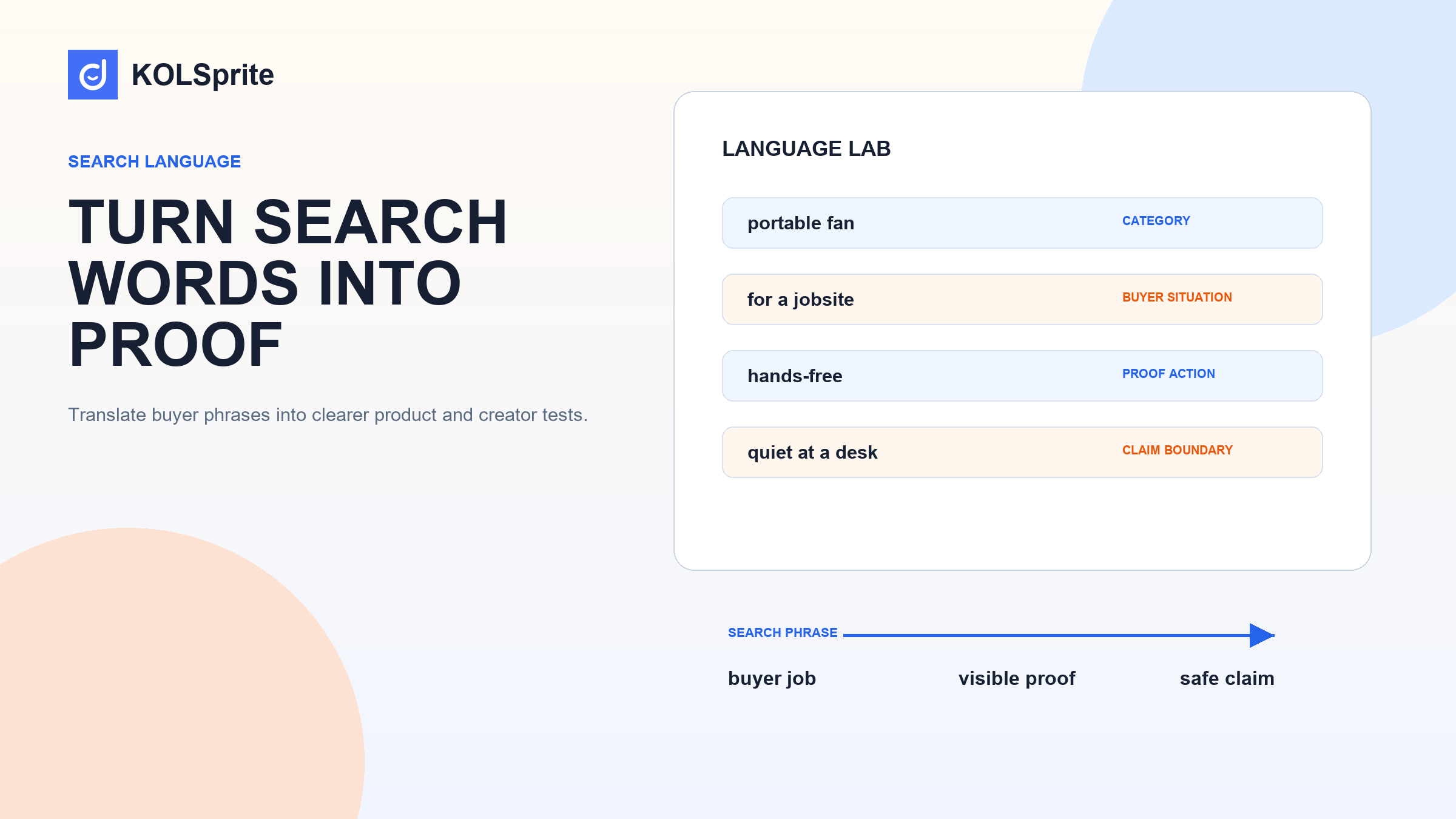Click the blue arrowhead after SEARCH PHRASE

click(x=1262, y=635)
